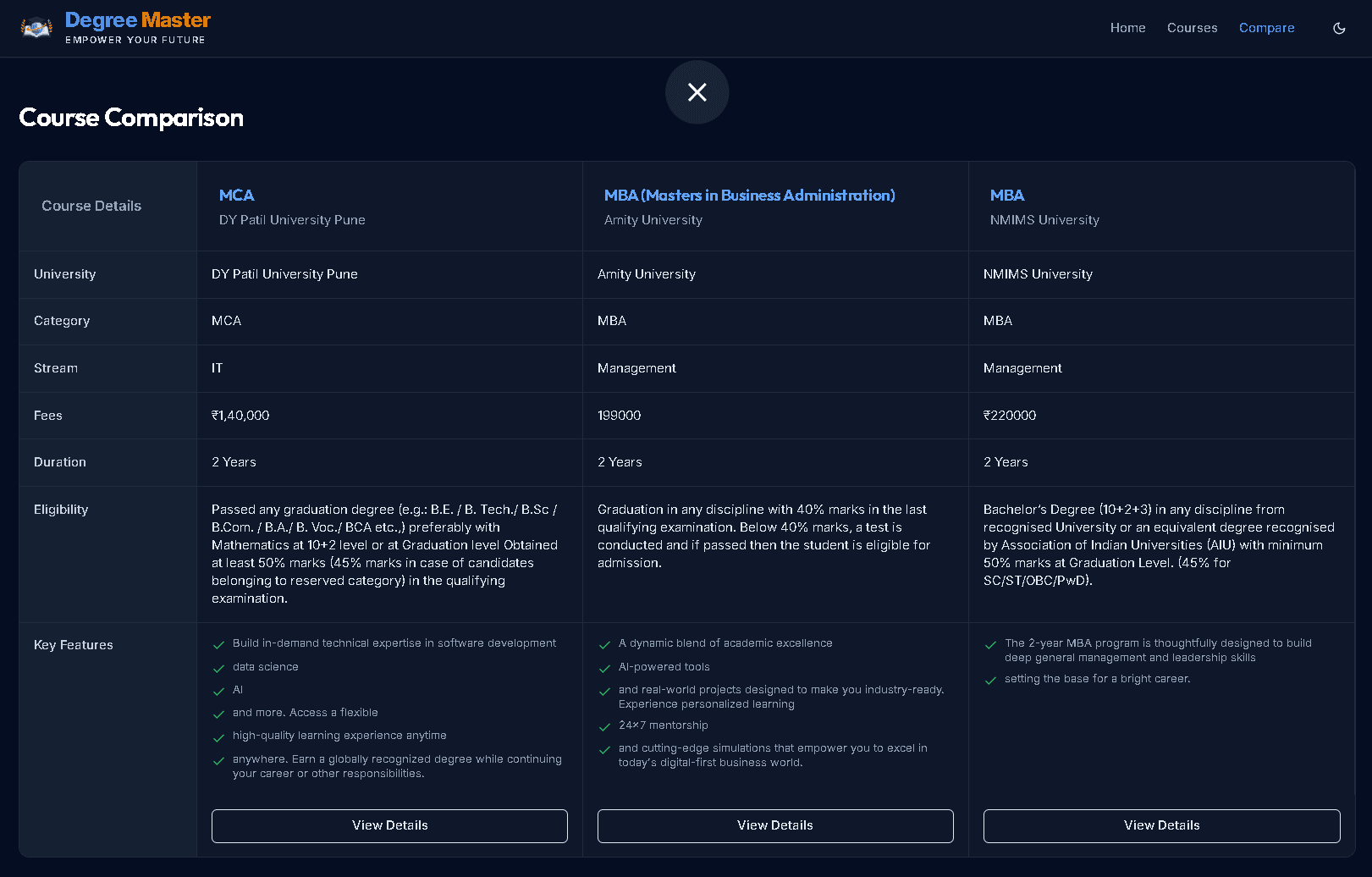Close the comparison with X button

click(x=697, y=92)
